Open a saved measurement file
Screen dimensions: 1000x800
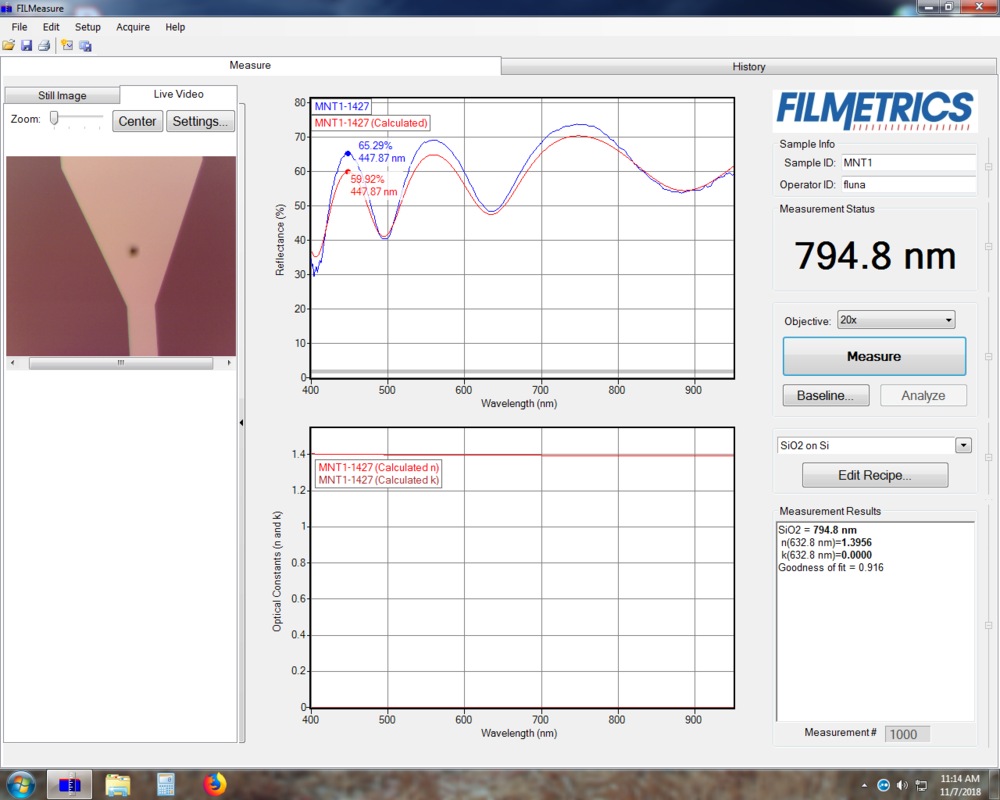click(9, 45)
